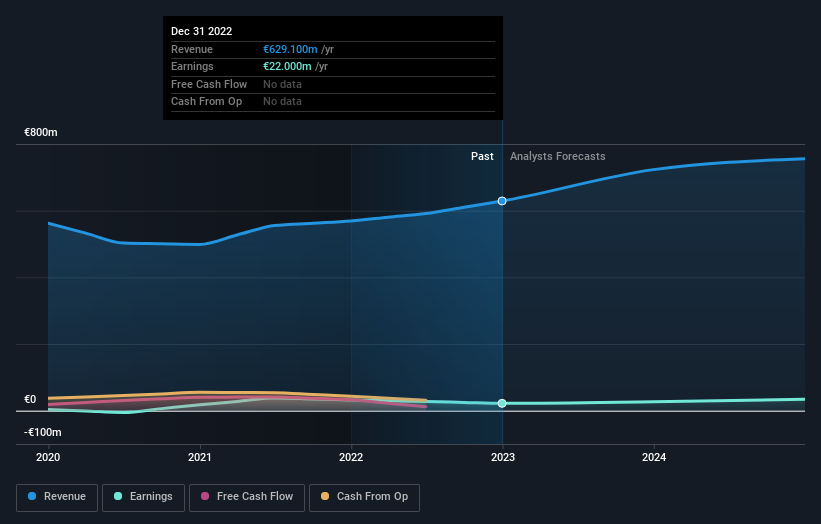
Task: Toggle the Free Cash Flow legend button
Action: 247,497
